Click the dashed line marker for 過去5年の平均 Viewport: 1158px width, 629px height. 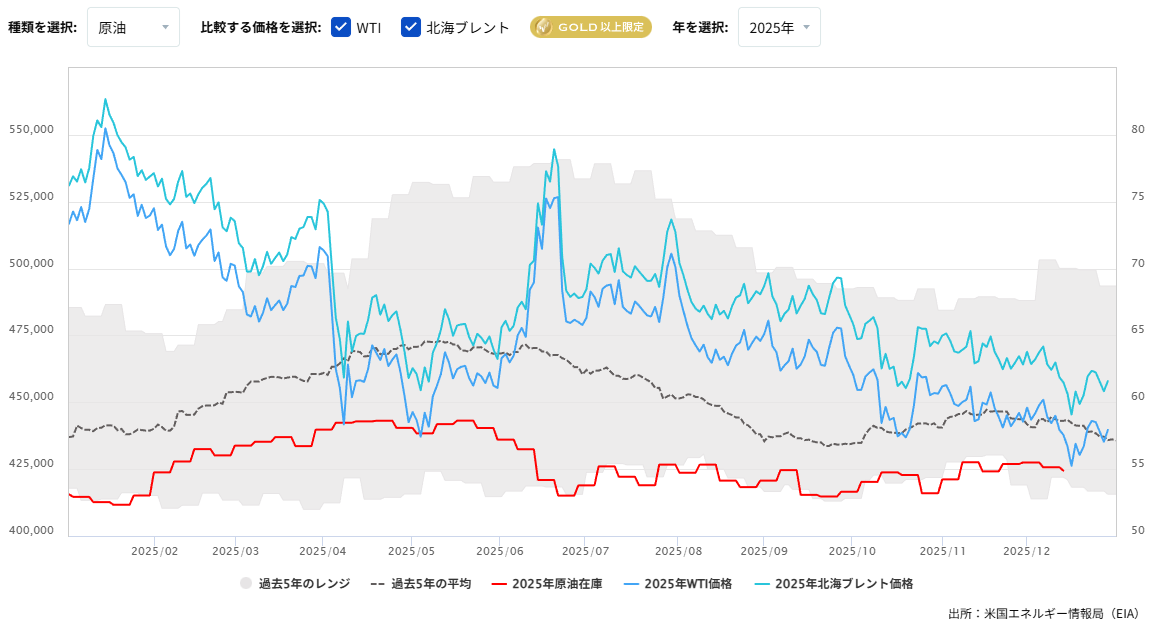[376, 583]
